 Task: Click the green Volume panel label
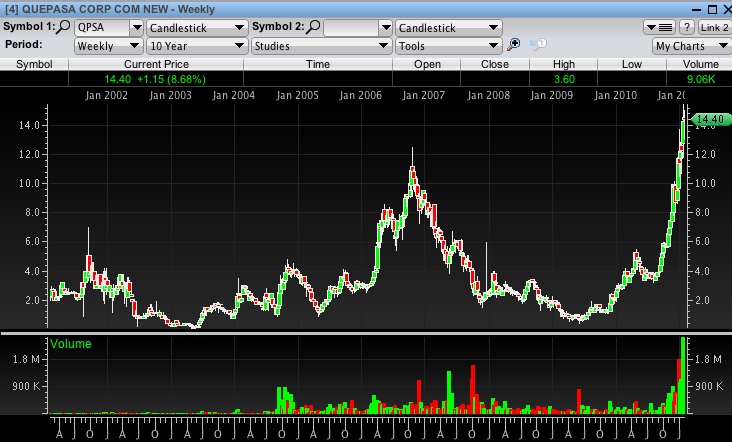tap(70, 344)
